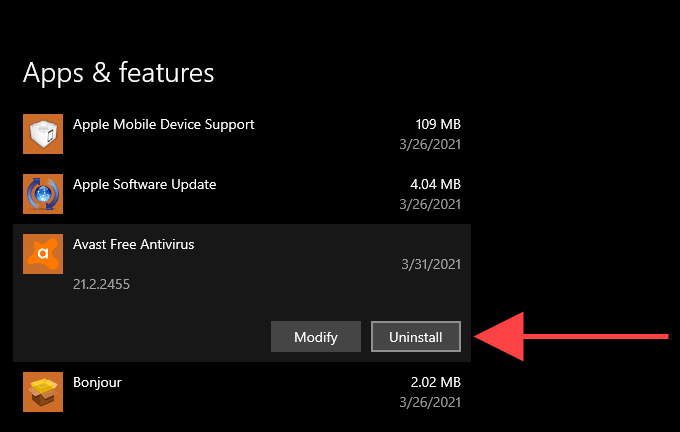Click the orange Avast Free Antivirus icon
This screenshot has height=432, width=680.
(x=43, y=254)
